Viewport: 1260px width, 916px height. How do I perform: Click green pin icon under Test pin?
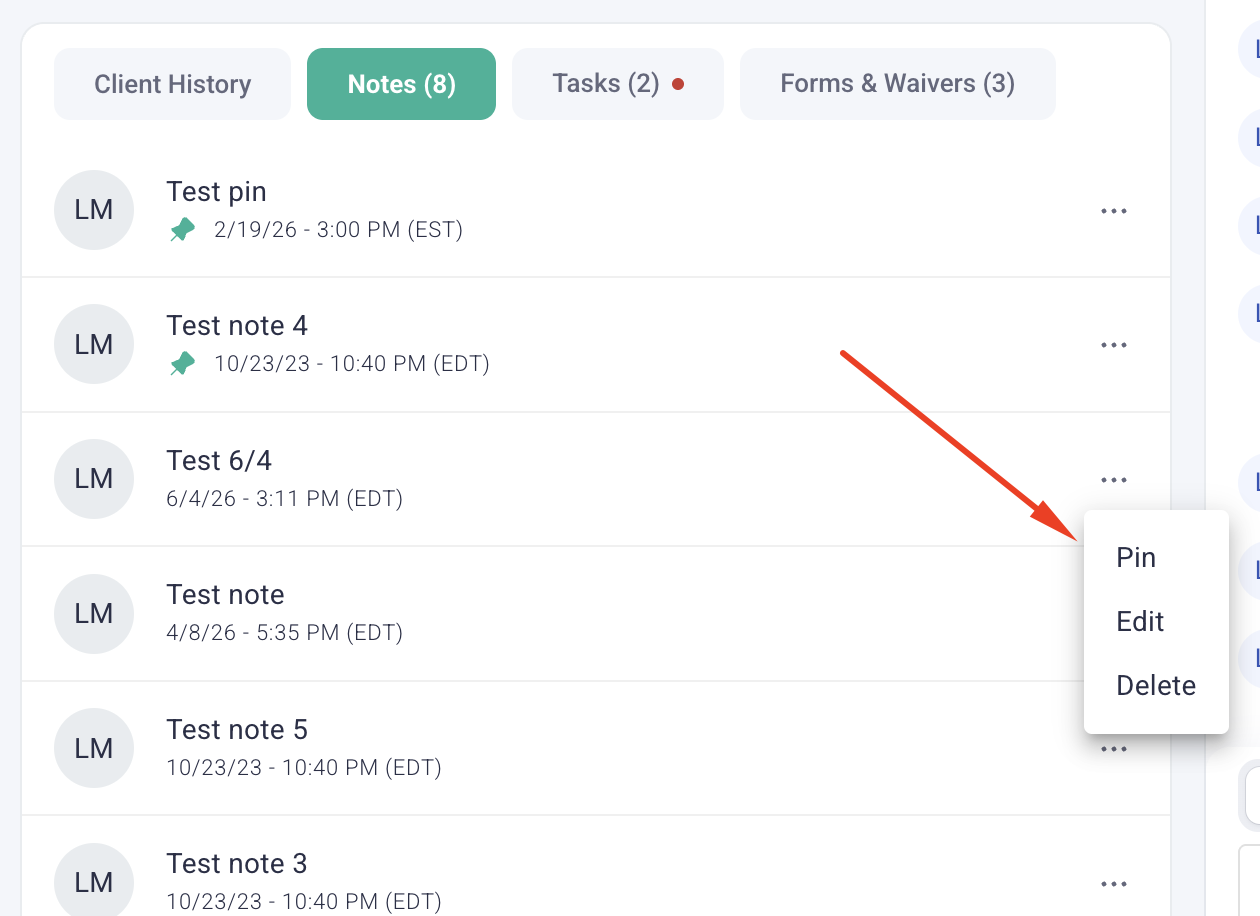182,231
